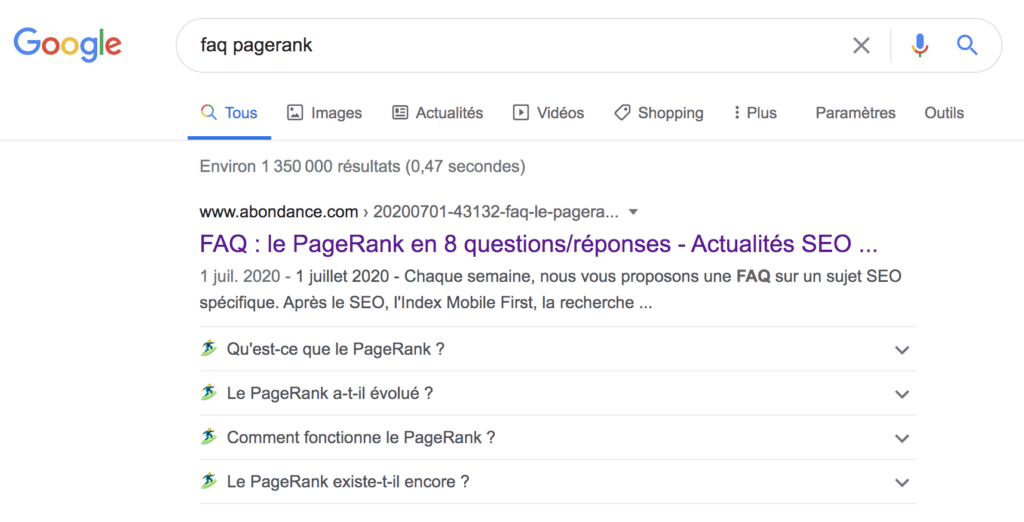
Task: Expand the "Le PageRank a-t-il évolué ?" chevron
Action: 902,395
